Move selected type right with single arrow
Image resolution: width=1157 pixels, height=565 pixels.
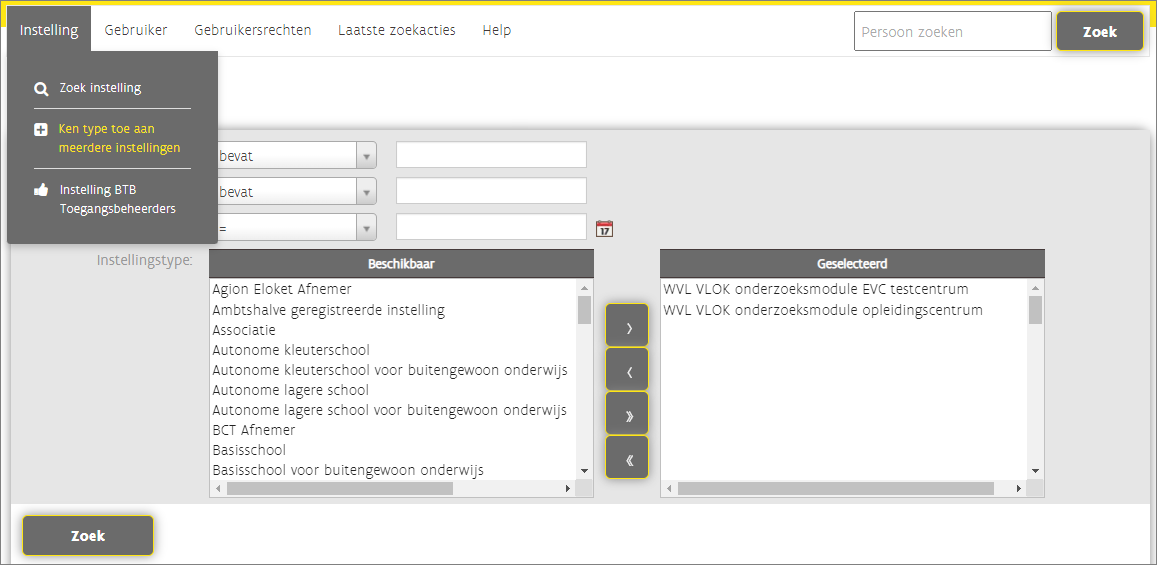627,326
